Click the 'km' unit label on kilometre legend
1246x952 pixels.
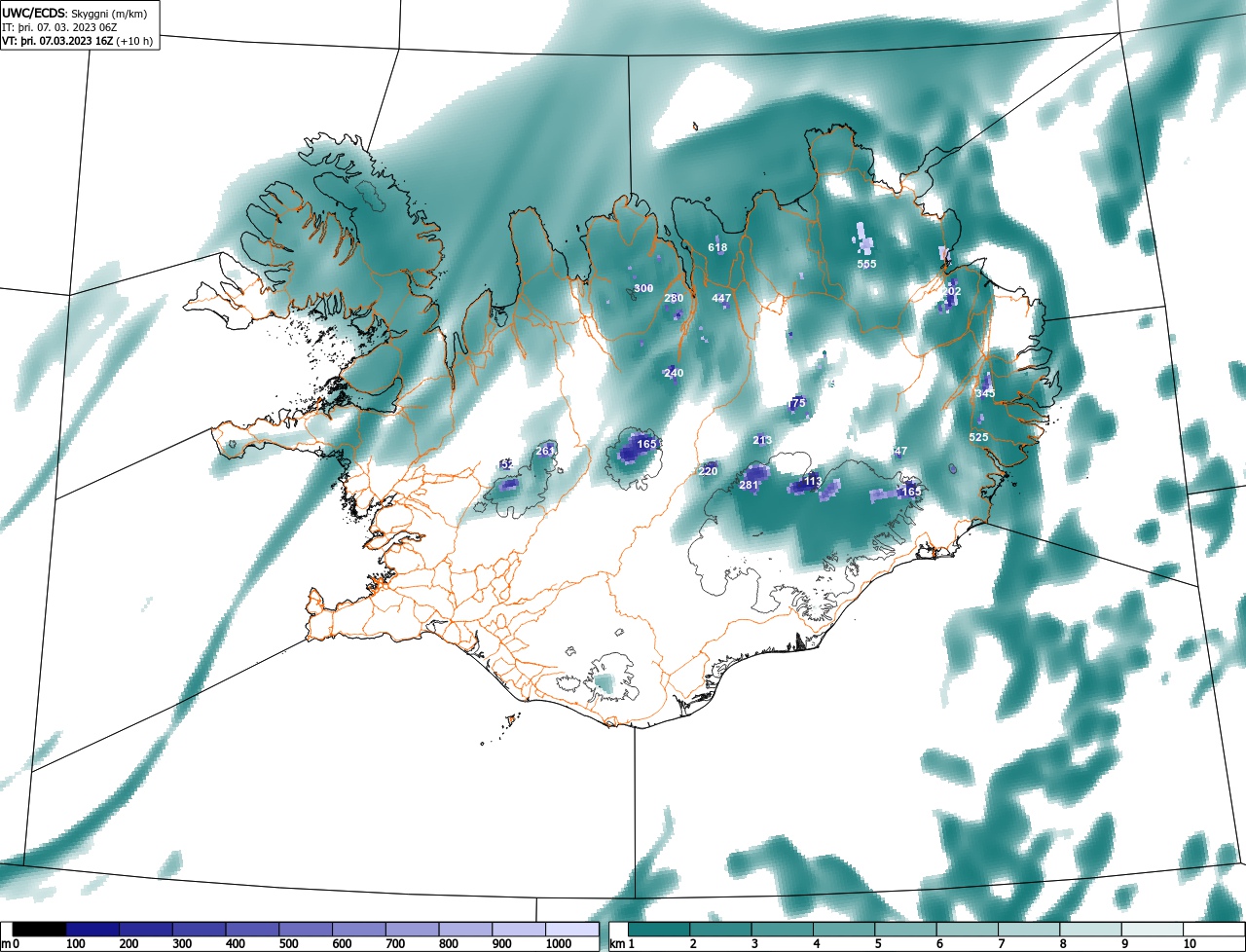click(x=616, y=944)
